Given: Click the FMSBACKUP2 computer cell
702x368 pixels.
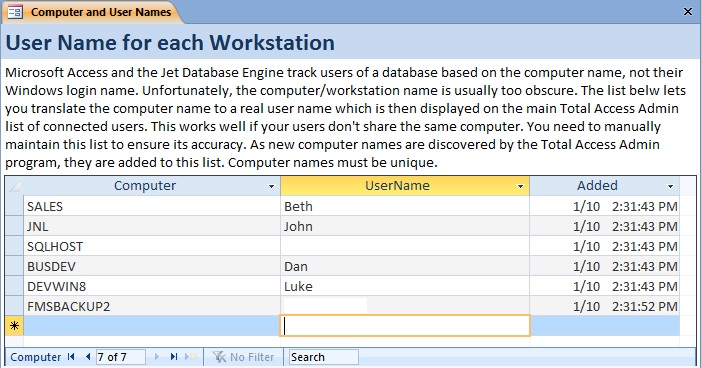Looking at the screenshot, I should point(151,306).
